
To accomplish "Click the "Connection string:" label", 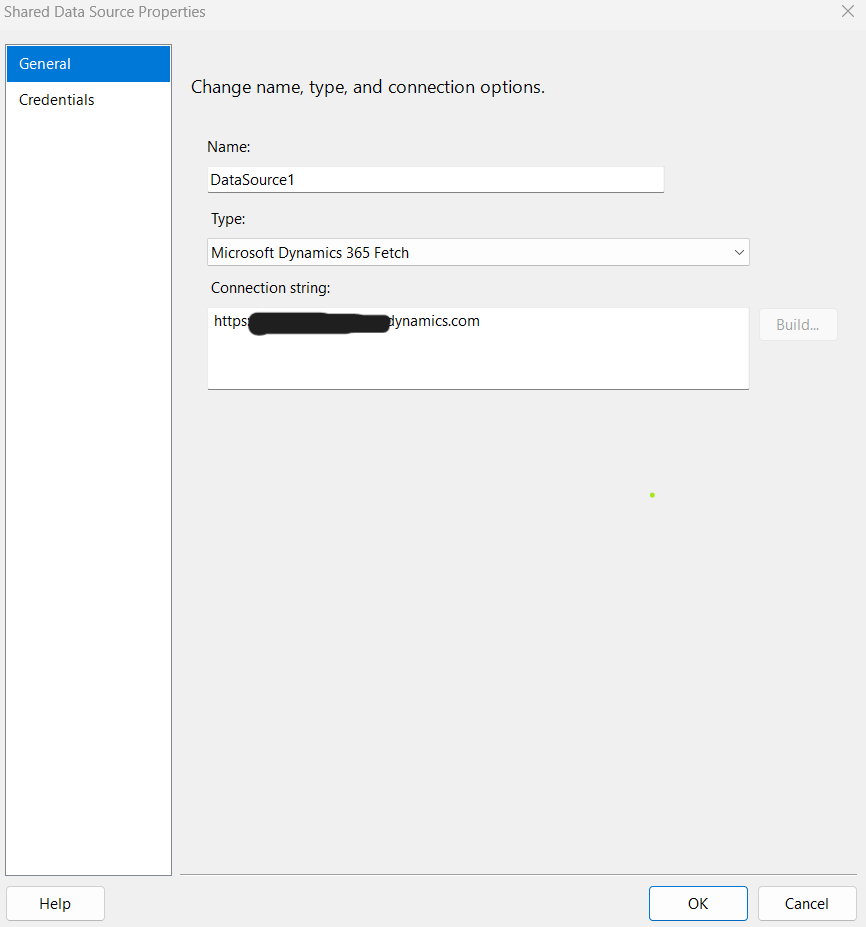I will point(271,288).
